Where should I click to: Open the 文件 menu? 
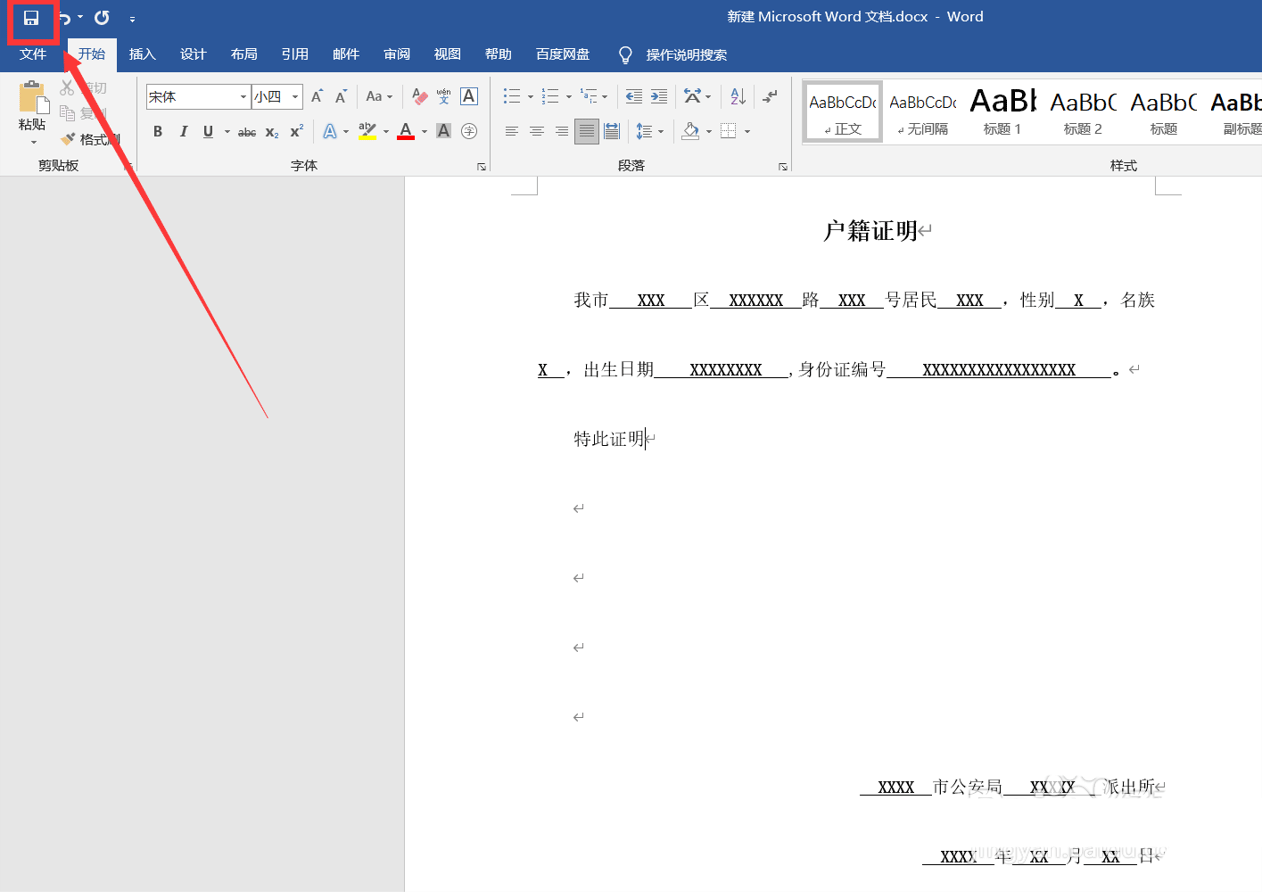pos(33,55)
